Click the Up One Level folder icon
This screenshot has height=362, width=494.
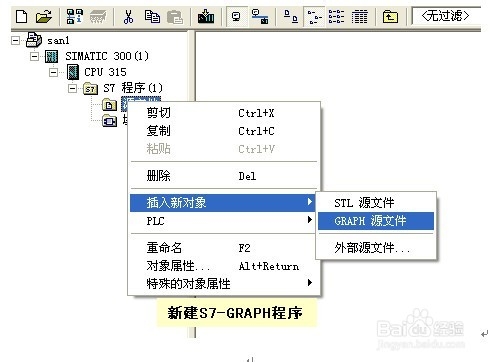pyautogui.click(x=390, y=16)
